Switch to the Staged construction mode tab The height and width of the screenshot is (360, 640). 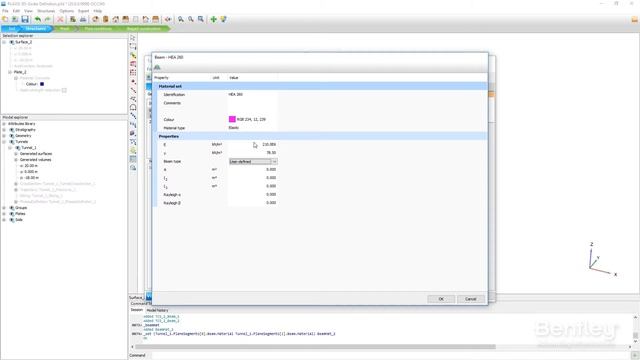(x=144, y=29)
